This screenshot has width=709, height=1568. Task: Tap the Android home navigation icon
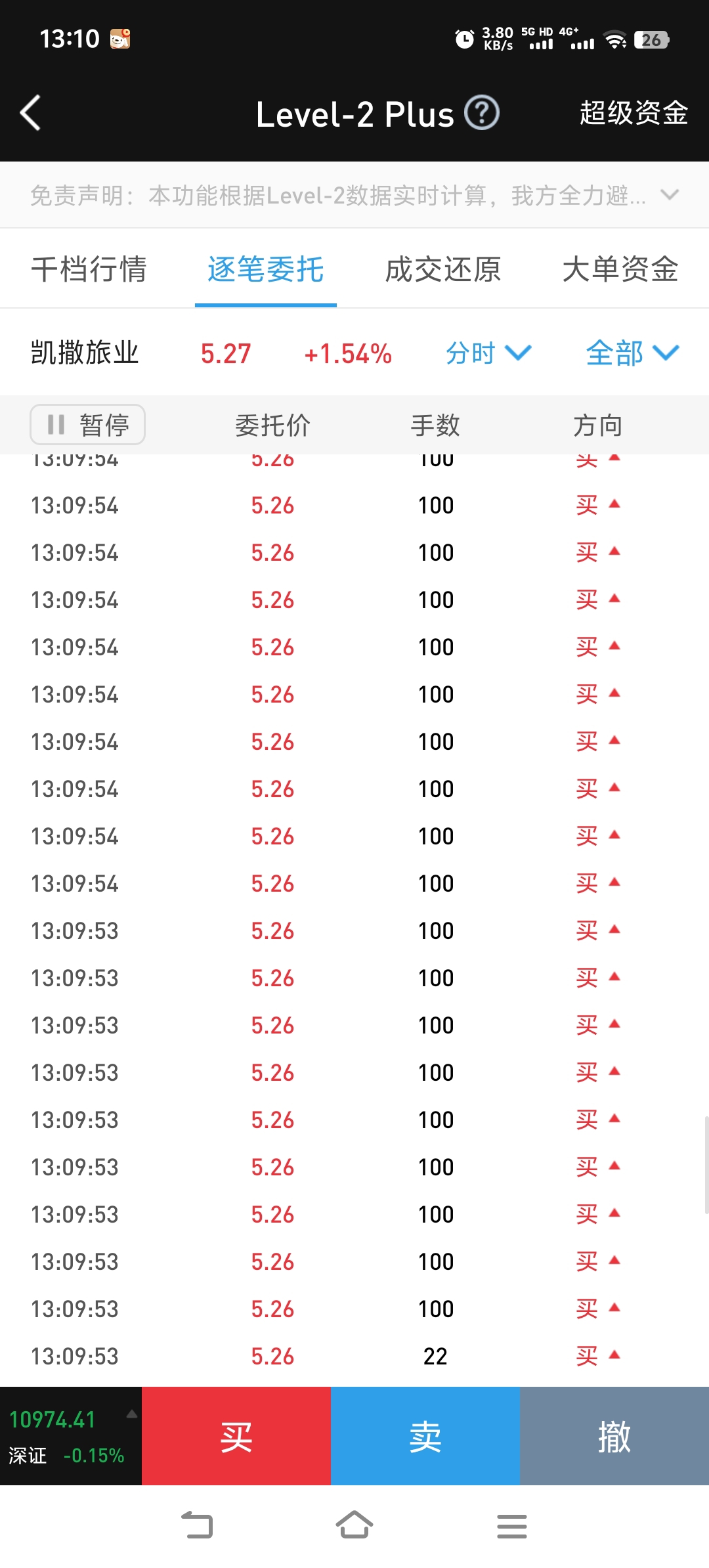click(354, 1525)
